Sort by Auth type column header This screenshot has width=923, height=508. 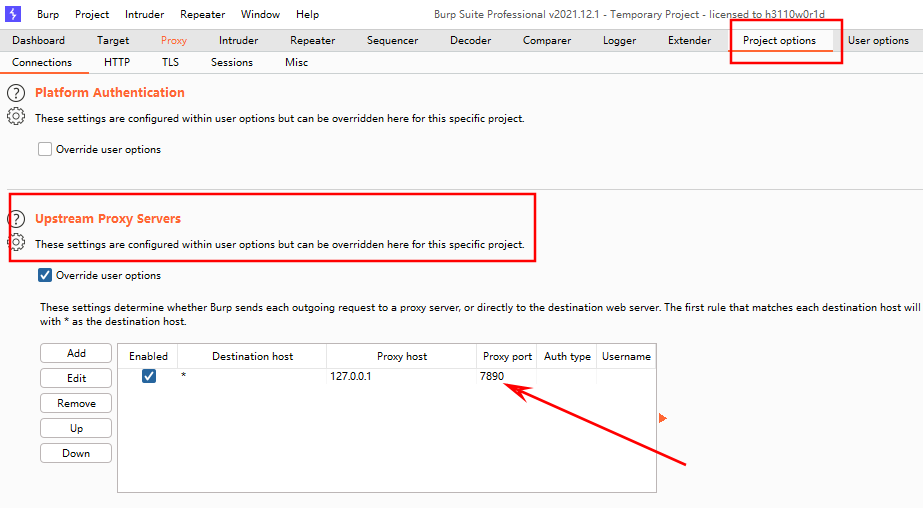coord(567,356)
